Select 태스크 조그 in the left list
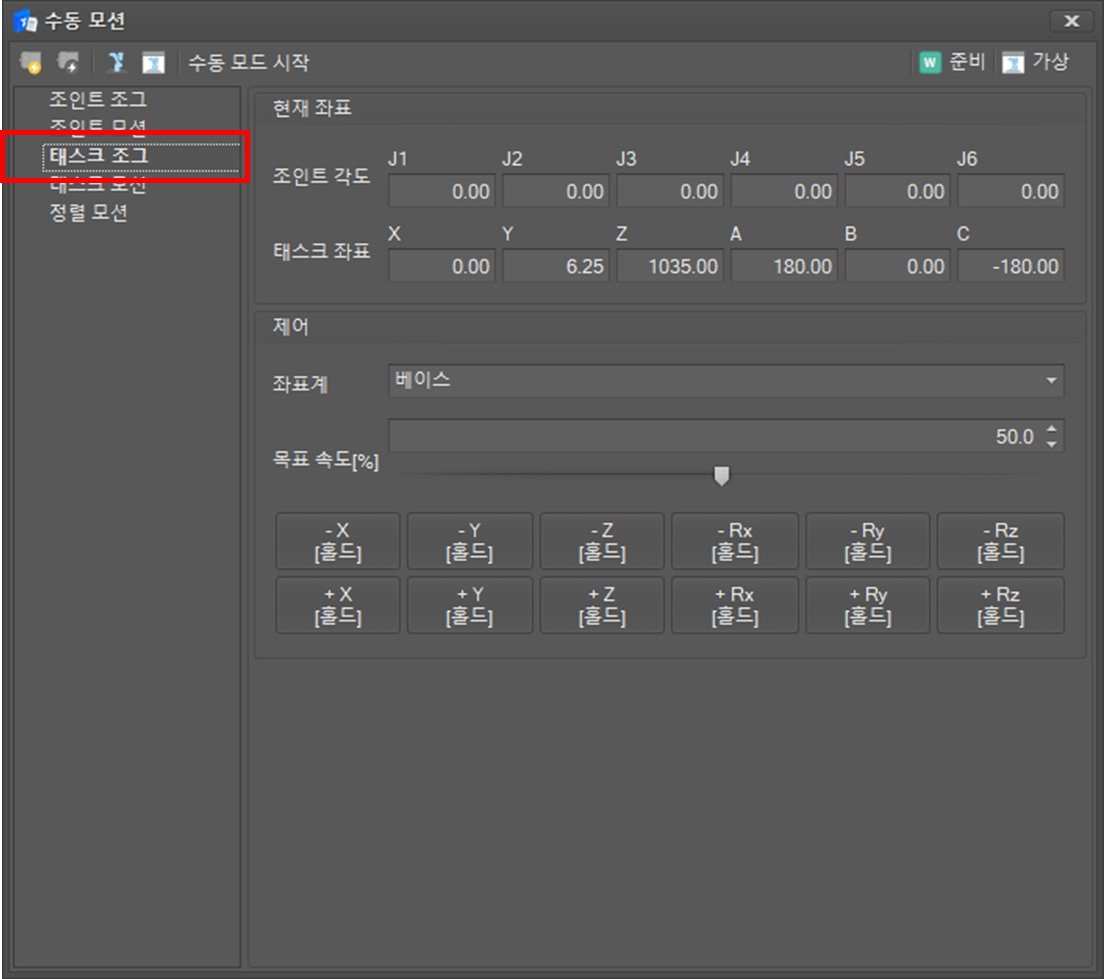The image size is (1104, 979). [98, 156]
